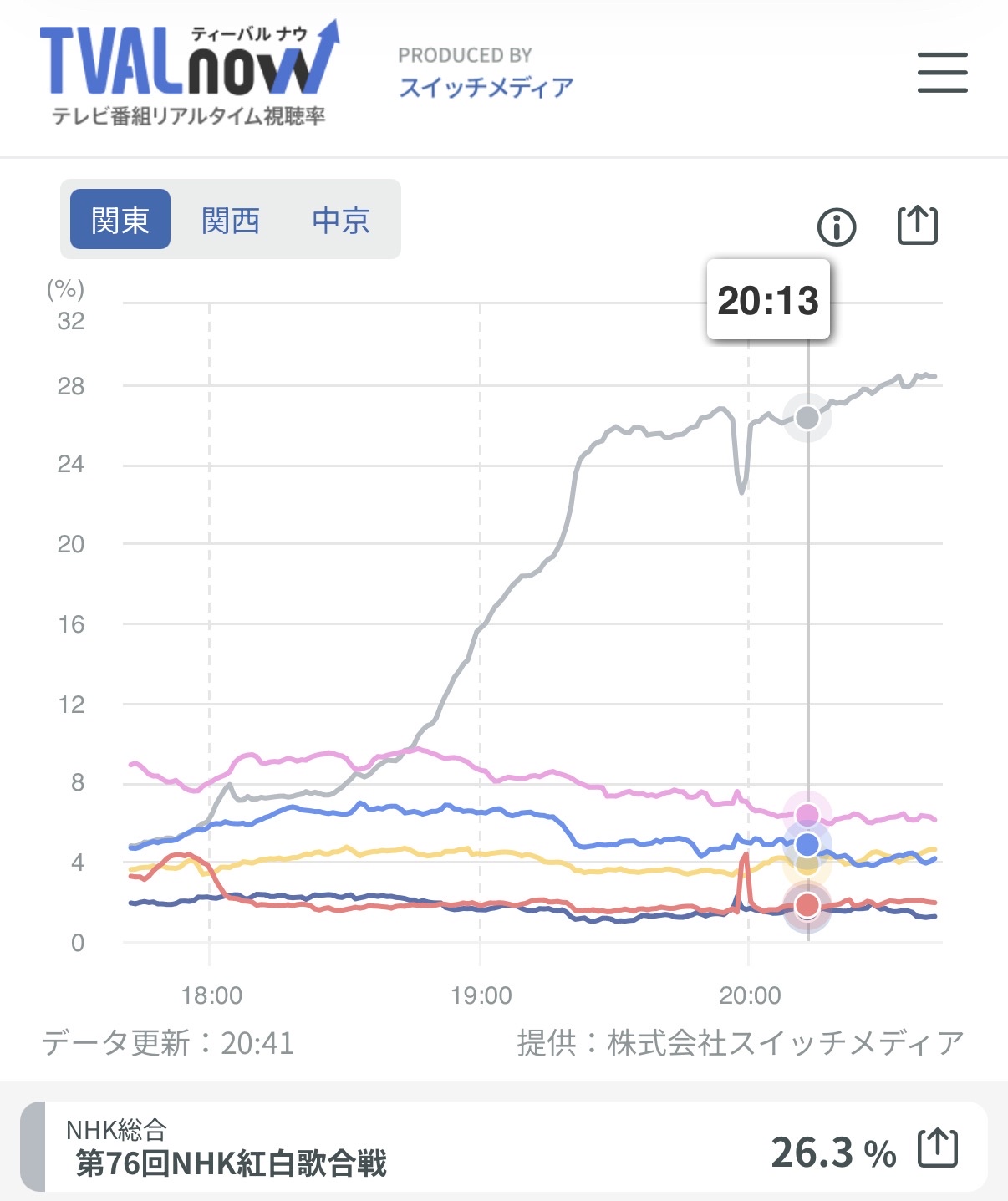Screen dimensions: 1008x1201
Task: Click the share icon beside 26.3%
Action: coord(938,1150)
